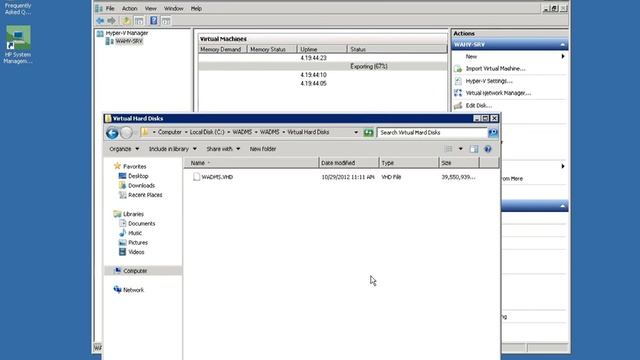The height and width of the screenshot is (360, 640).
Task: Click the Up one level toolbar icon
Action: (126, 20)
